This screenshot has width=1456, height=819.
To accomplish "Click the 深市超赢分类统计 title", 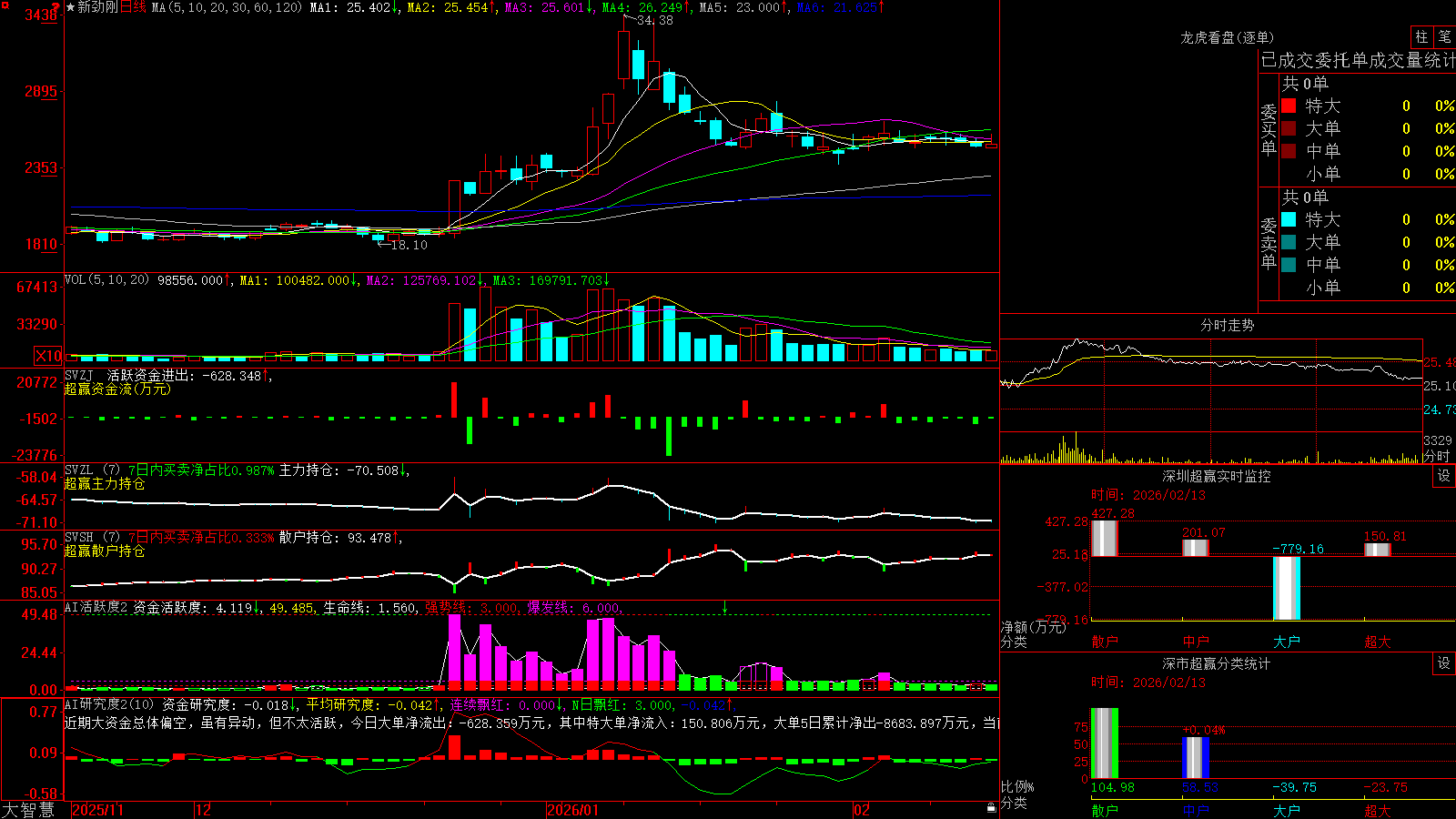I will pyautogui.click(x=1216, y=663).
